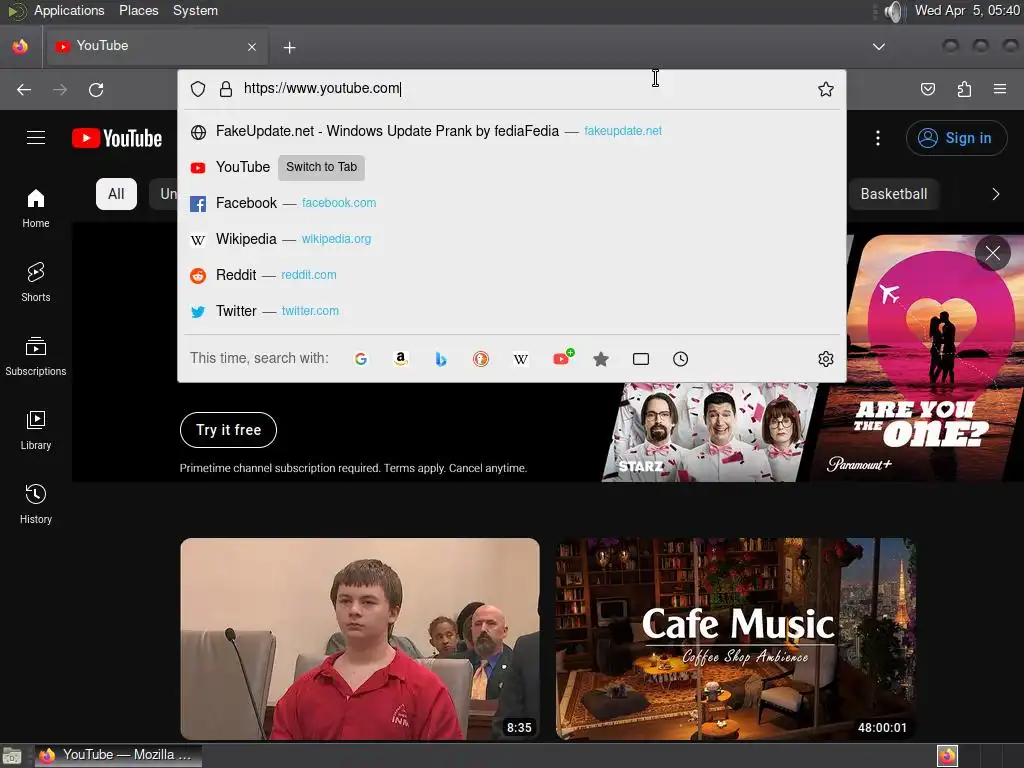1024x768 pixels.
Task: Search with Wikipedia engine icon
Action: coord(520,359)
